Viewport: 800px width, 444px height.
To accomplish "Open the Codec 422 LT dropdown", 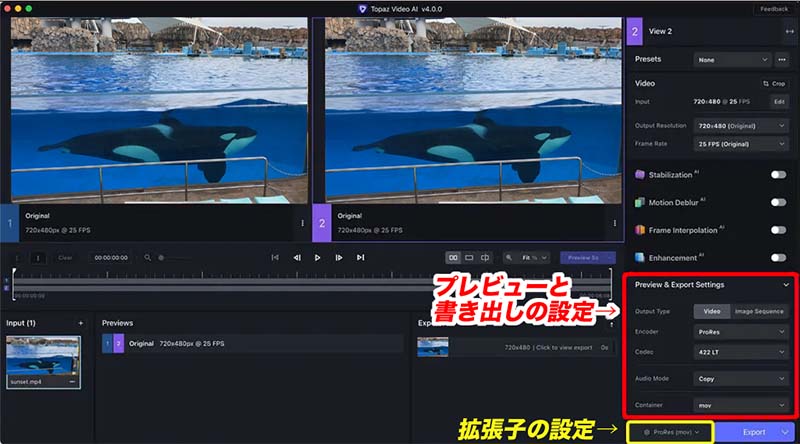I will [x=741, y=352].
